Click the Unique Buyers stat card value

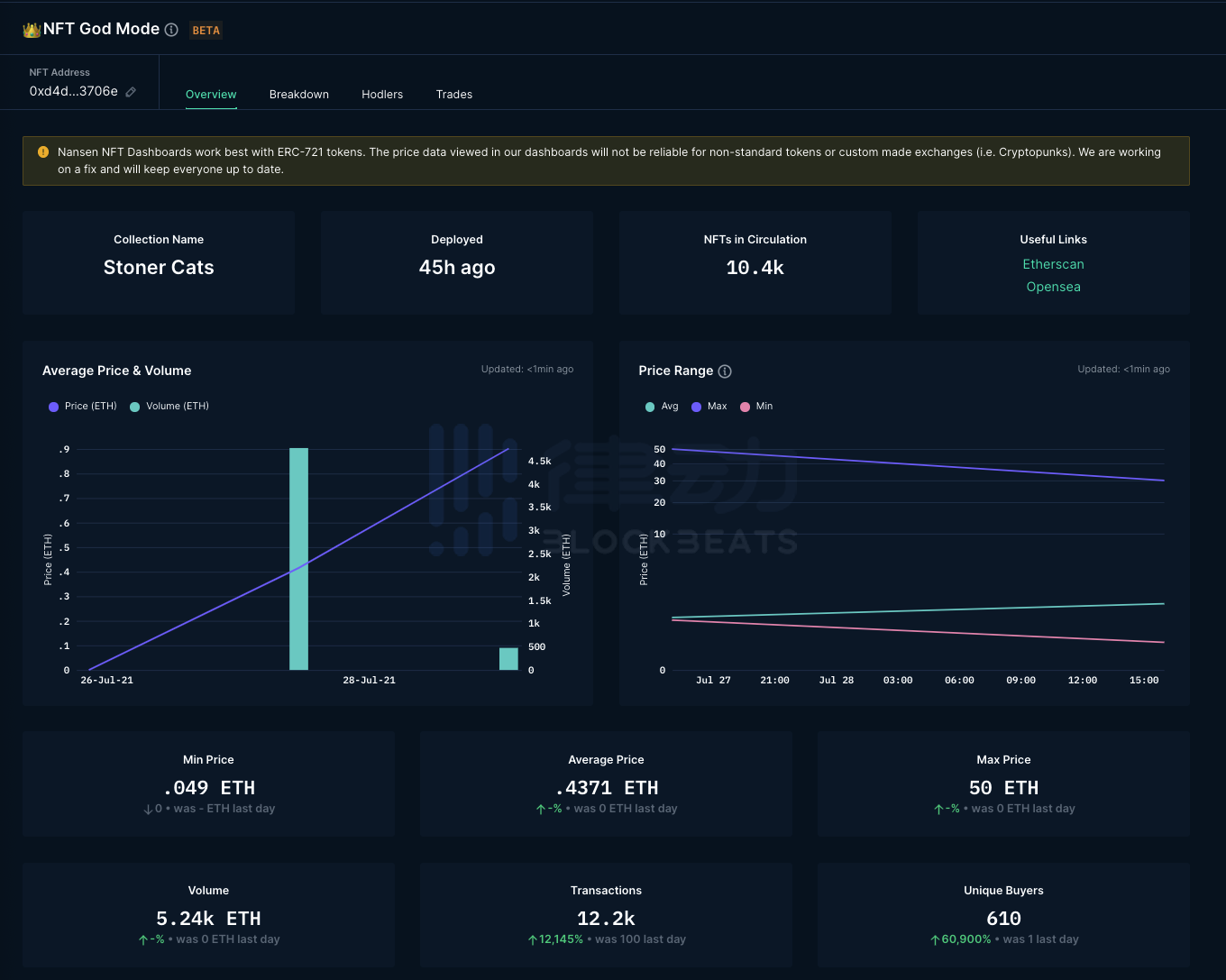[1003, 919]
